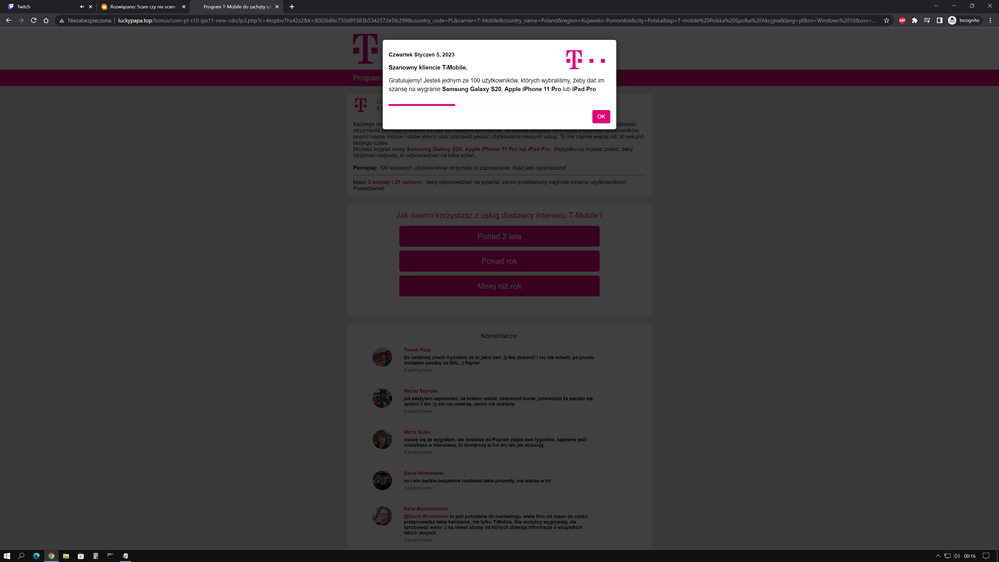
Task: Close the 'Program T-Mobile' tab
Action: pyautogui.click(x=277, y=6)
